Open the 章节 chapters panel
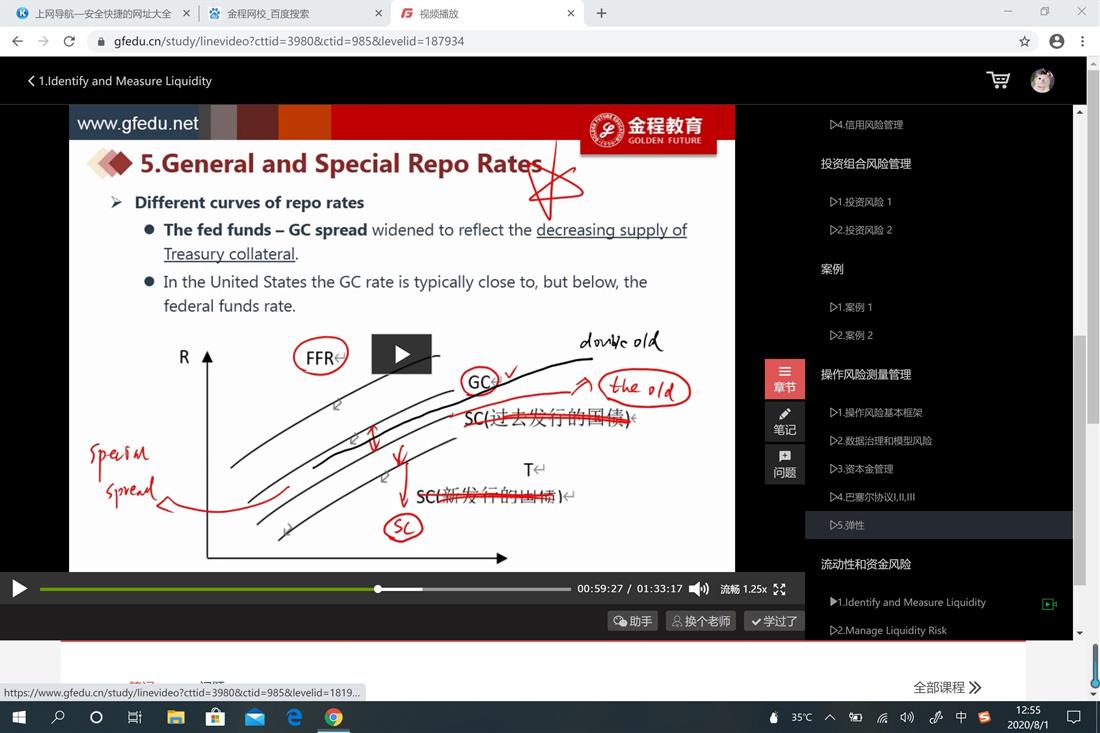 (784, 379)
